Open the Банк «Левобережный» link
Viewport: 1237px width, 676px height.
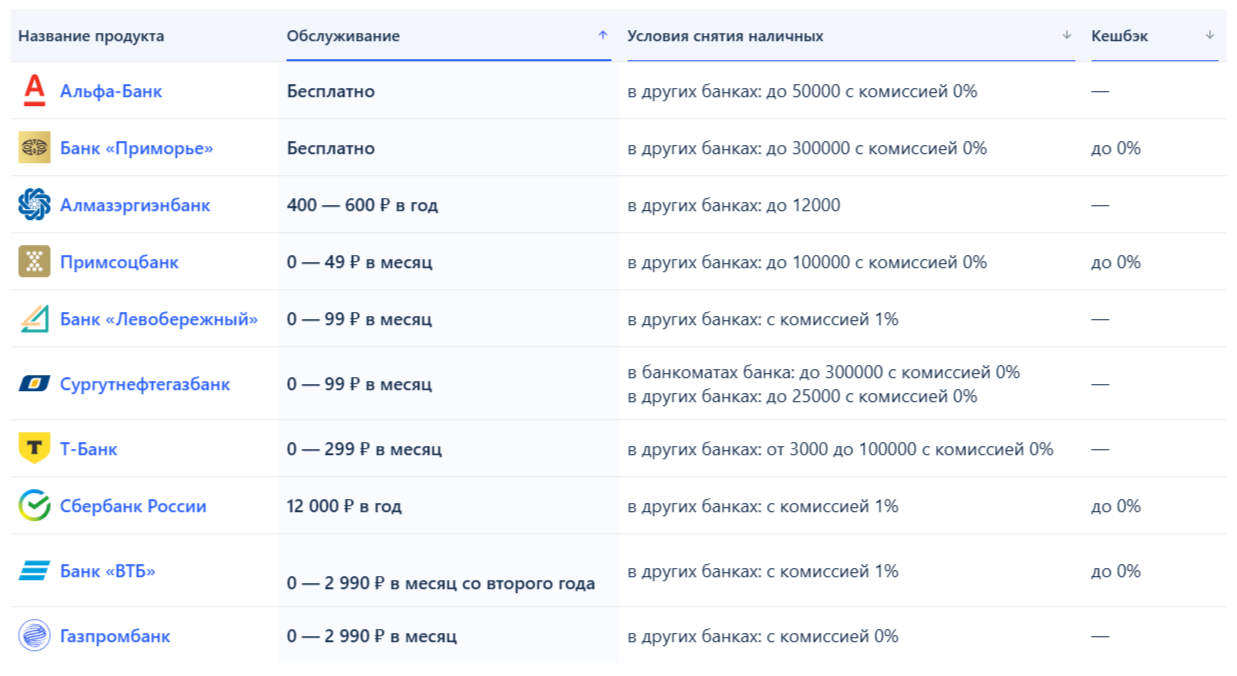tap(159, 319)
